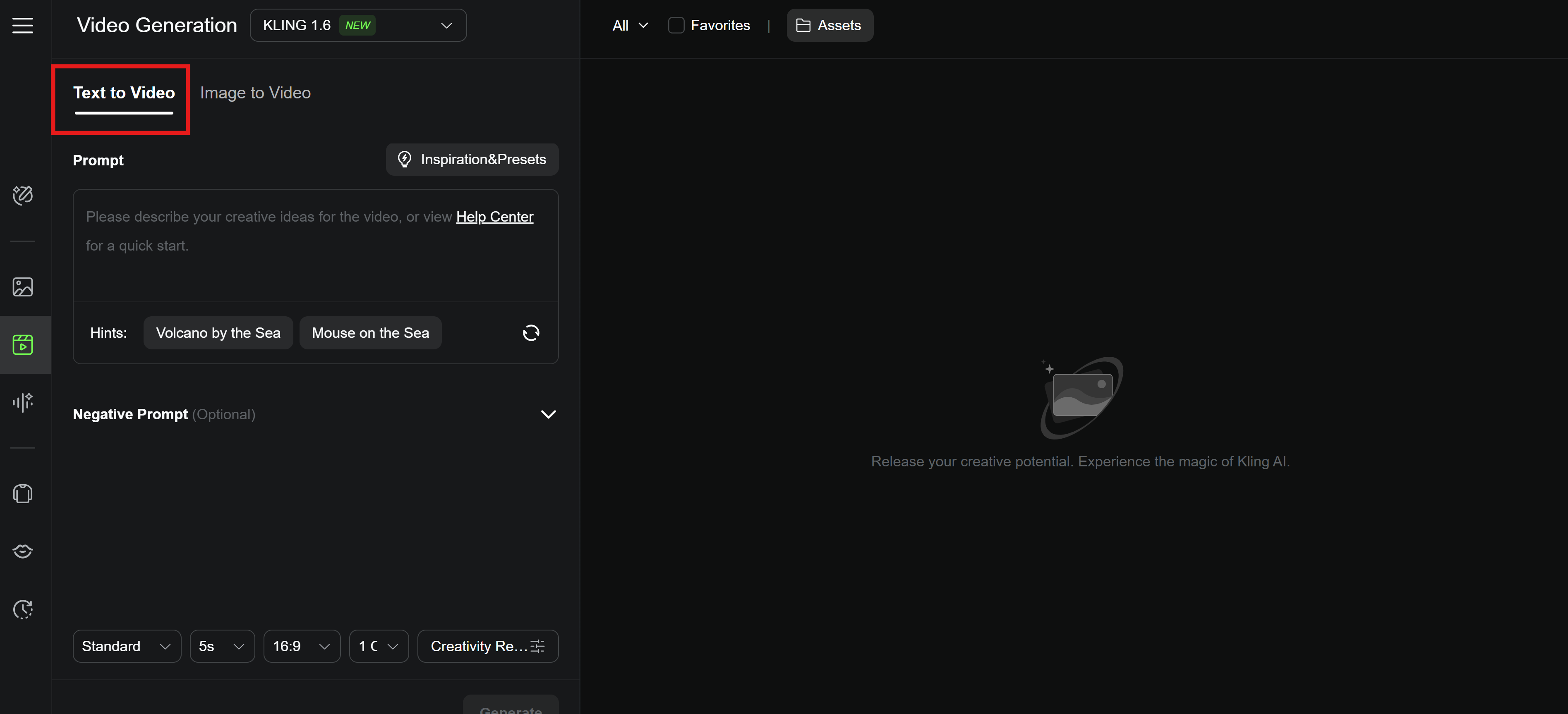Select the AI Videos sidebar icon
The height and width of the screenshot is (714, 1568).
click(x=22, y=345)
